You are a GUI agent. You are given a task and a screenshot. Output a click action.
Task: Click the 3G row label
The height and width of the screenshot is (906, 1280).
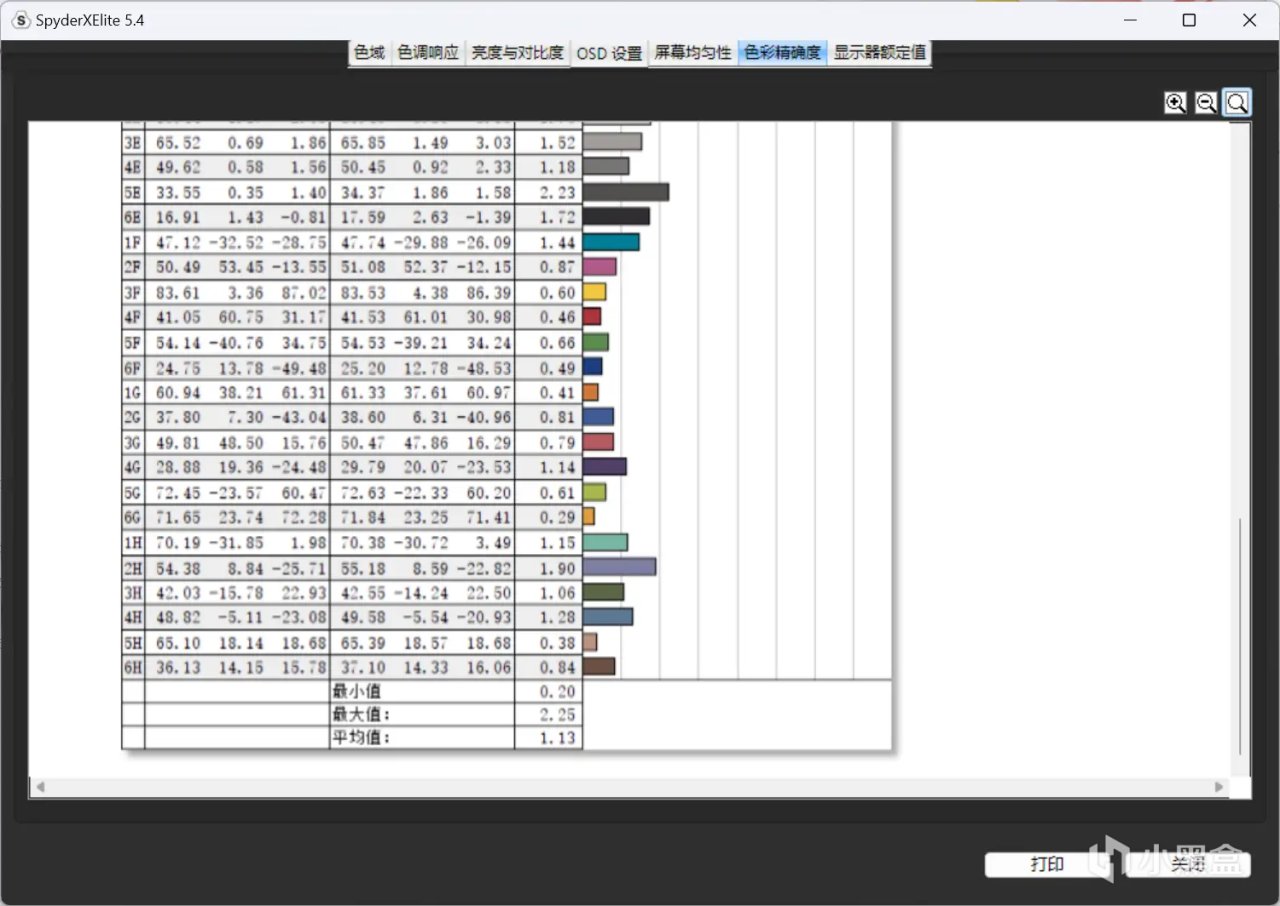(133, 442)
